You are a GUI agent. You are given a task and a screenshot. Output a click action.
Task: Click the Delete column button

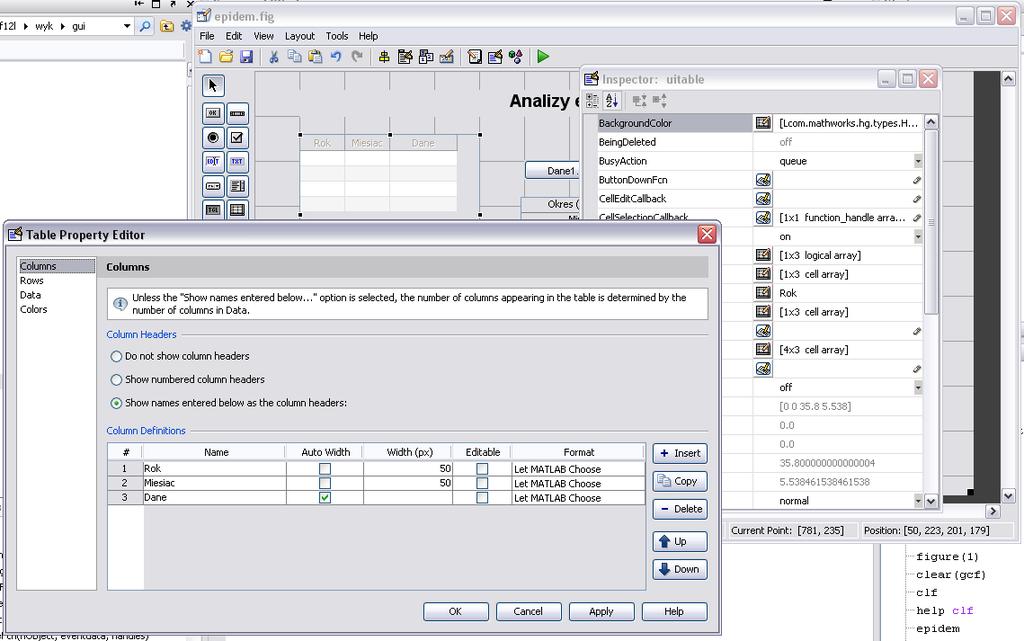pyautogui.click(x=680, y=509)
